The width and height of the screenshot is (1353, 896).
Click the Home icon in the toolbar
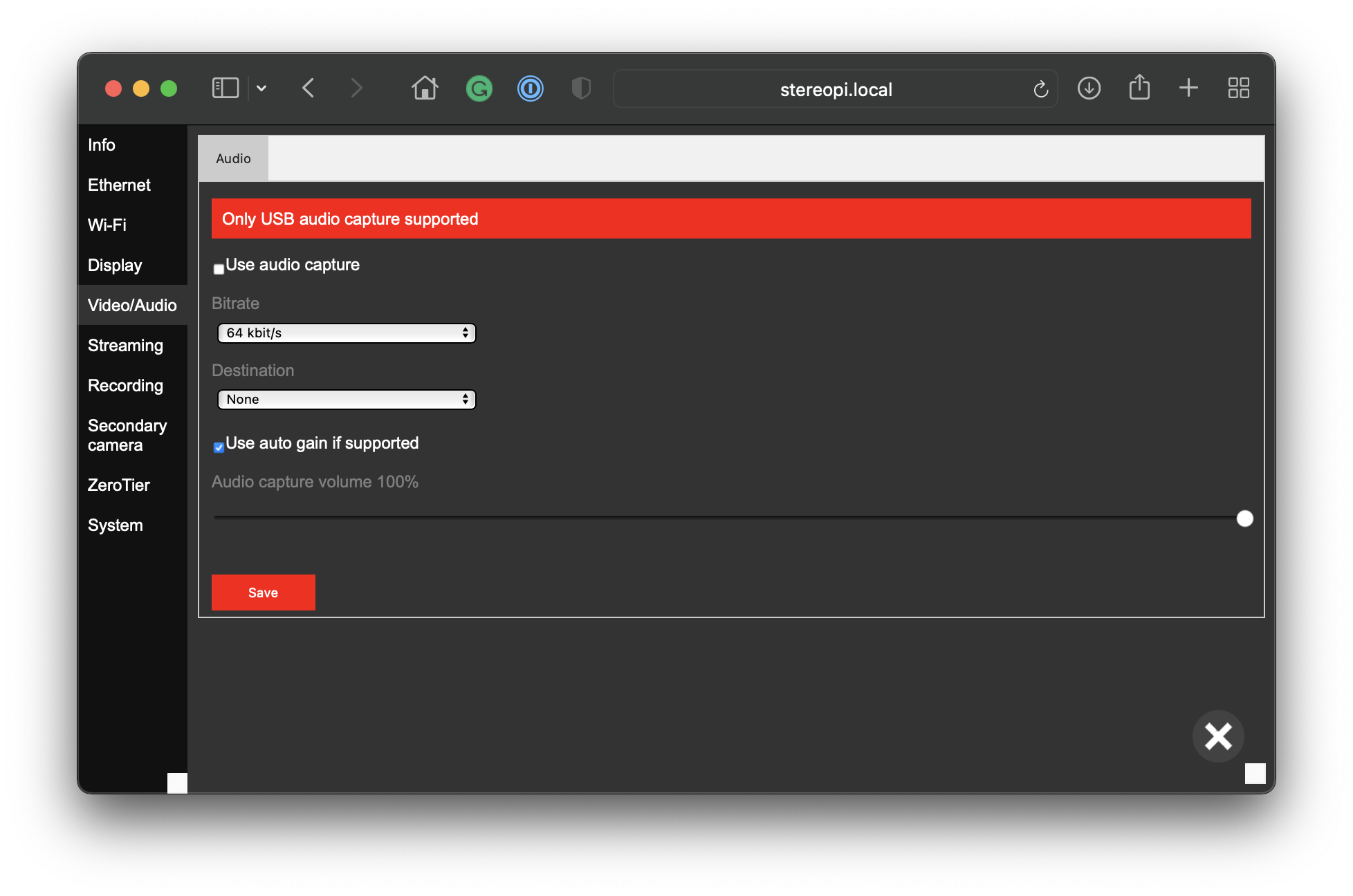coord(425,88)
